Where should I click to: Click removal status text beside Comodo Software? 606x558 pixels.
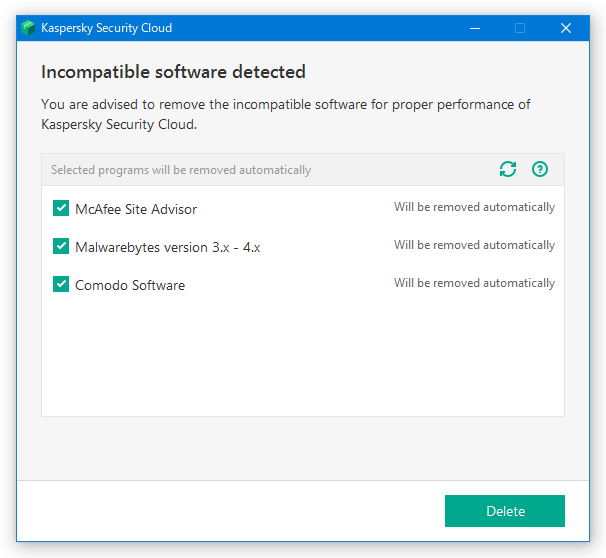474,283
